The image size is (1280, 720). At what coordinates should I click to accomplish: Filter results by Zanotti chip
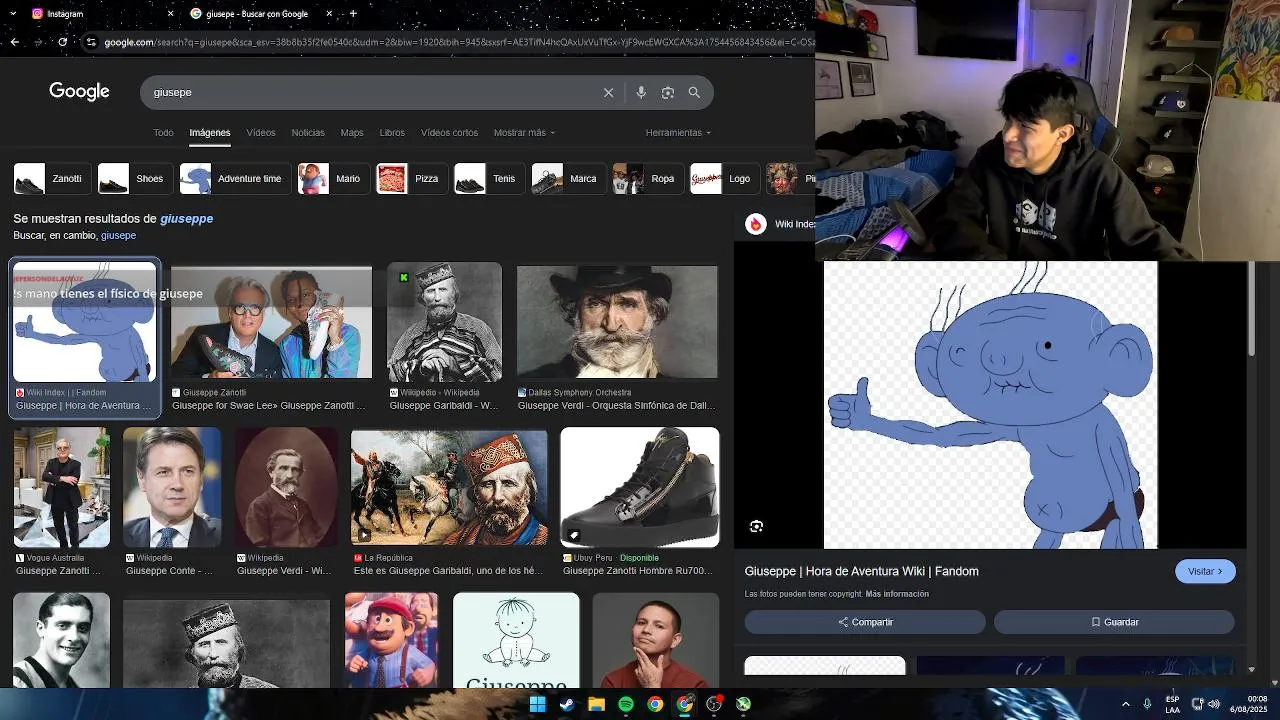(x=52, y=178)
